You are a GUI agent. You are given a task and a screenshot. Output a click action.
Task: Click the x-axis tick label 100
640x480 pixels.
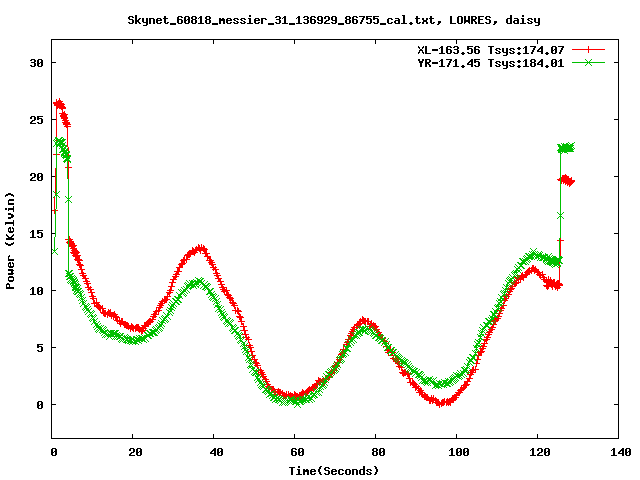[x=459, y=452]
